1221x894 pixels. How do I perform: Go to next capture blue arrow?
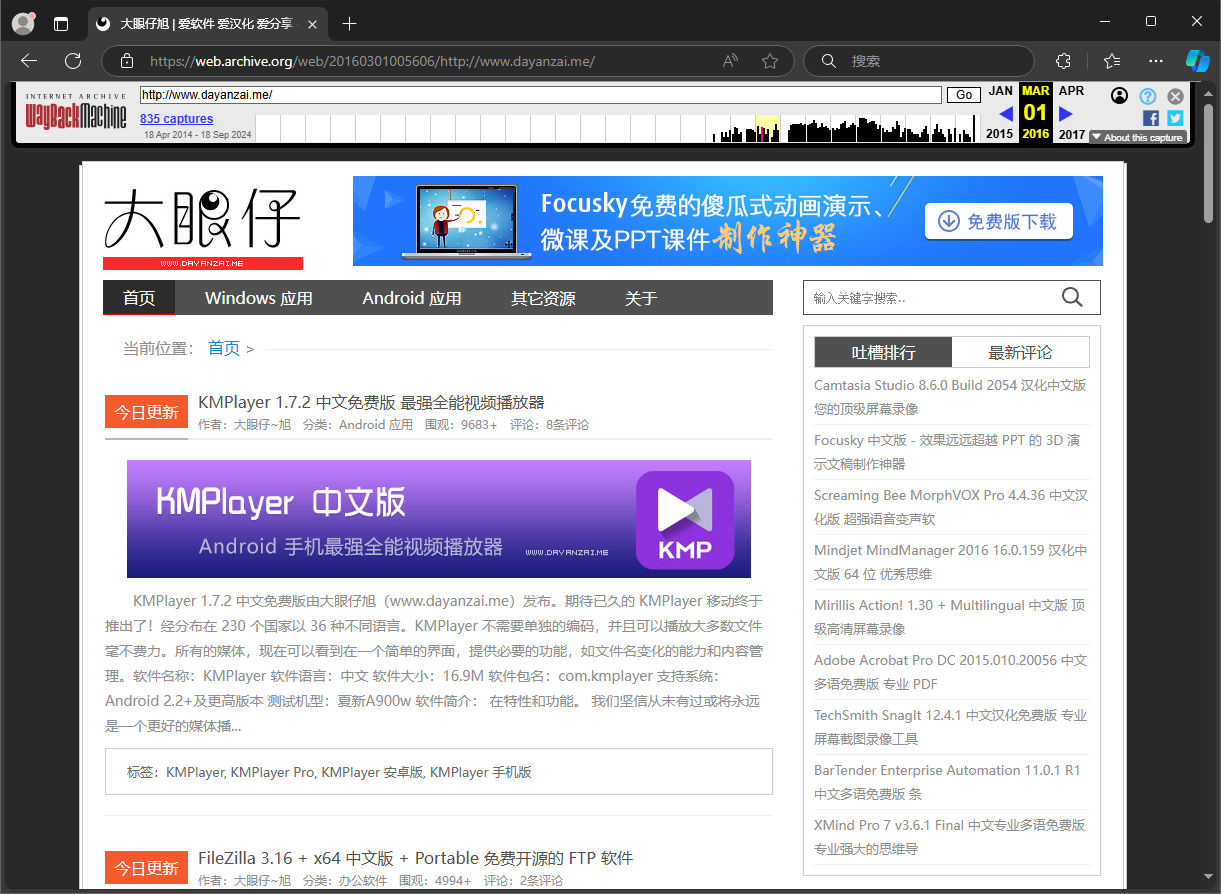coord(1066,113)
